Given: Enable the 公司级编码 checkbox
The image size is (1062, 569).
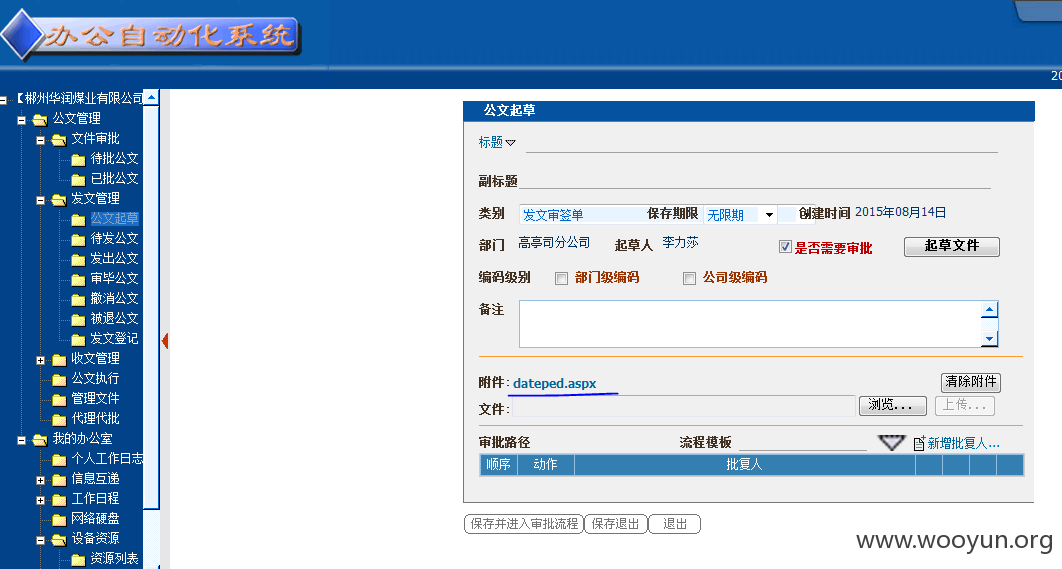Looking at the screenshot, I should (689, 278).
